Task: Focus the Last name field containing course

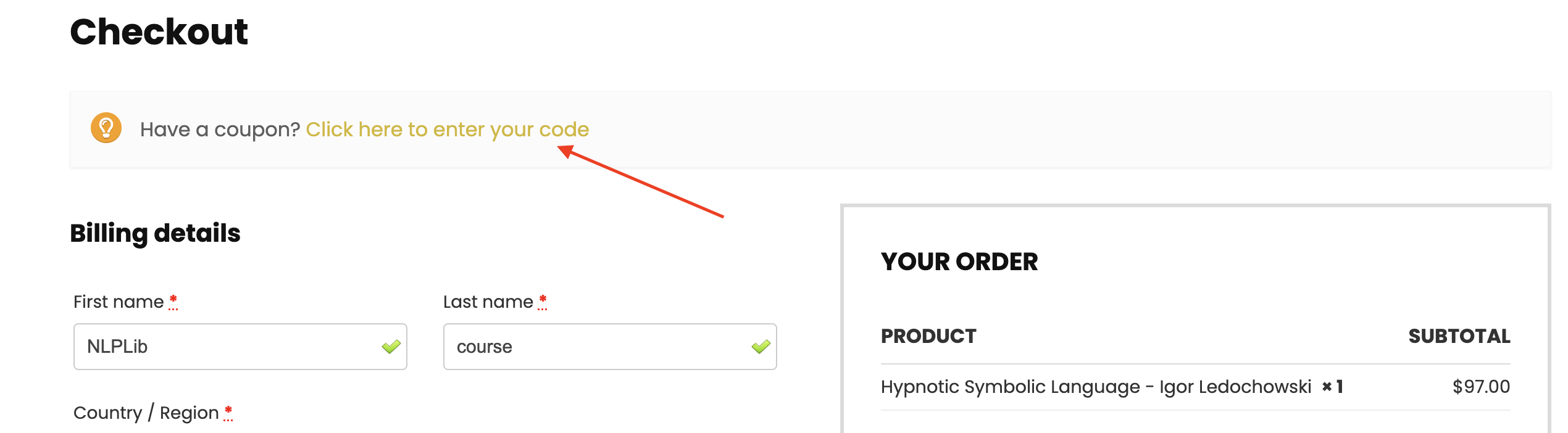Action: (x=610, y=347)
